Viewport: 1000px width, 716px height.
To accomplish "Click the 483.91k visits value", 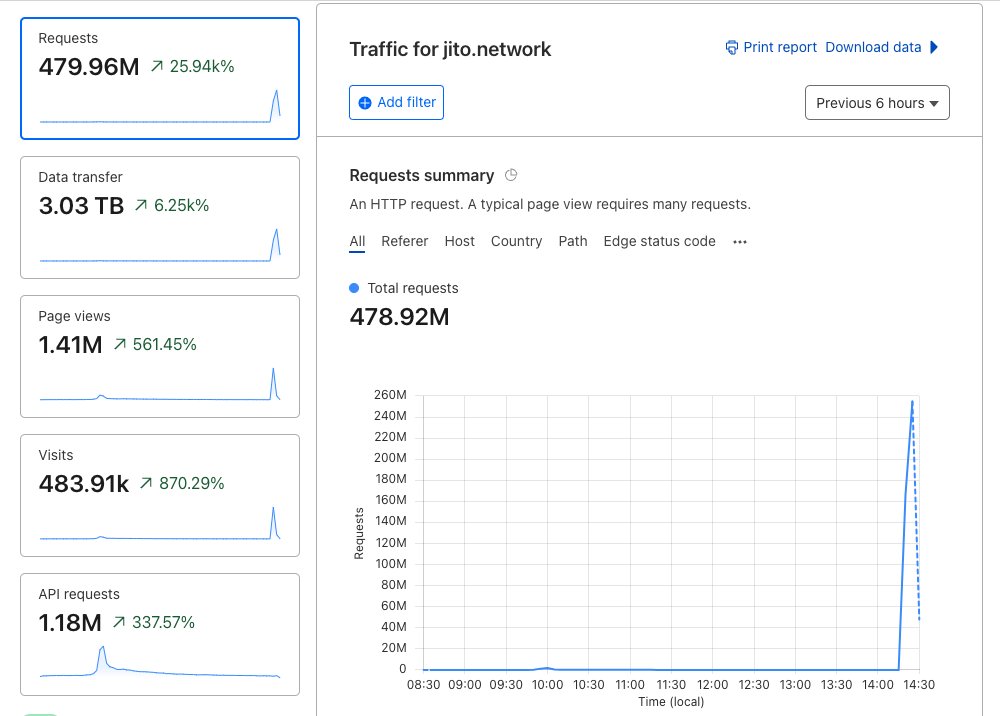I will click(84, 483).
